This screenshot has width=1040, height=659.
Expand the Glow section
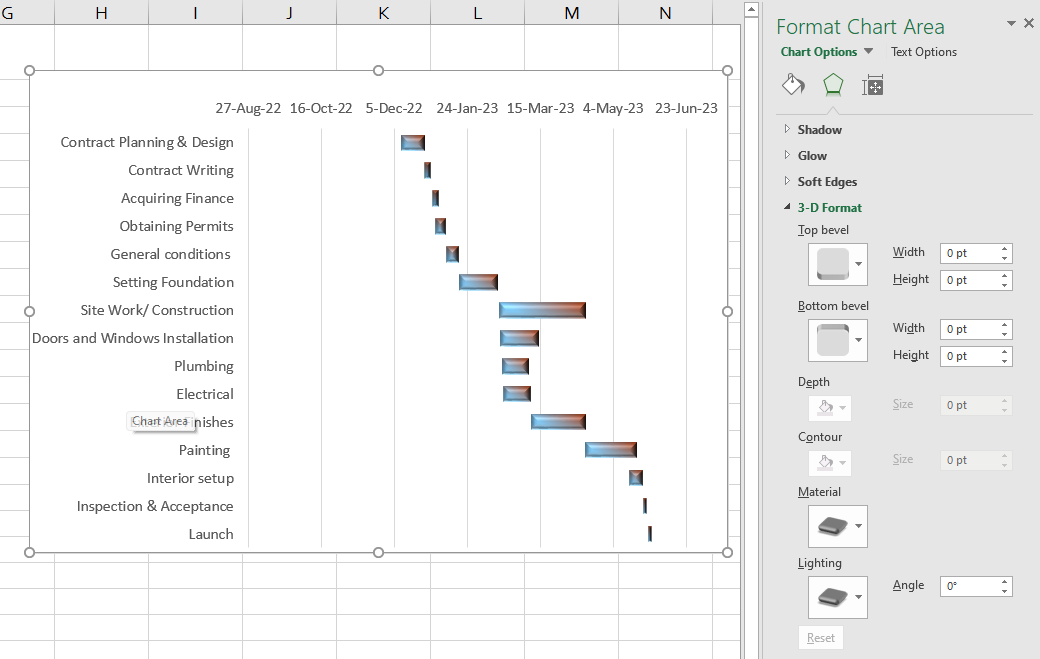pos(812,156)
